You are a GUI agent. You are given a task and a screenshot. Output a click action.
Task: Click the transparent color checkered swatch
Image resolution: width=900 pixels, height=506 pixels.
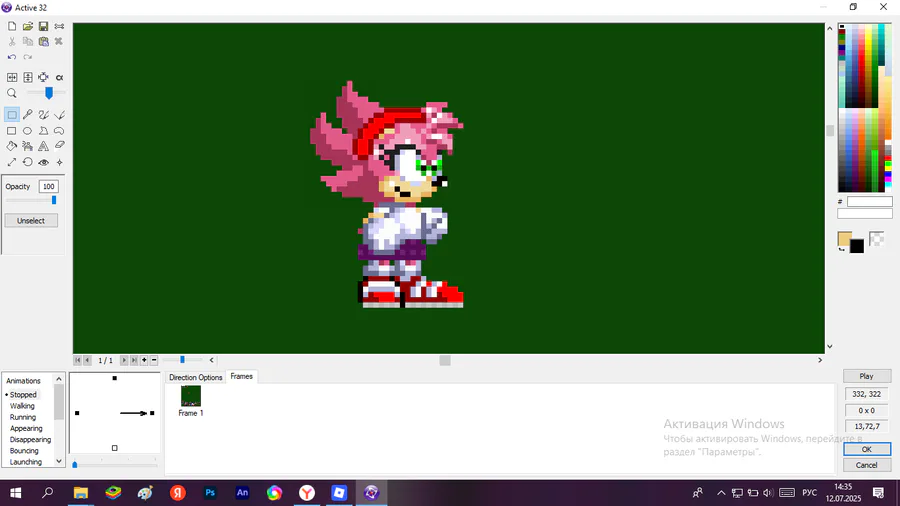[876, 239]
